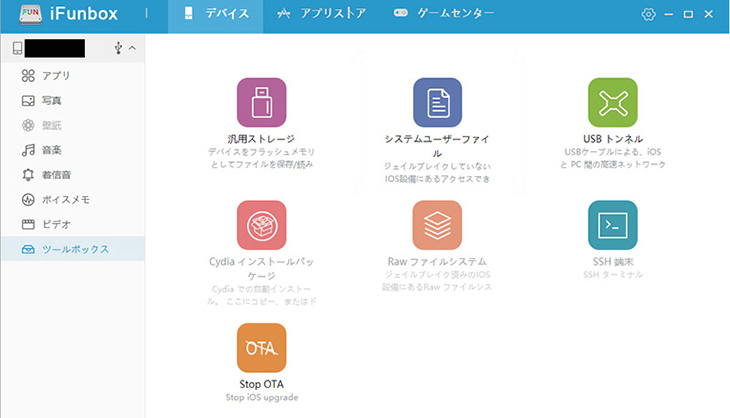
Task: Open ボイスメモ in the sidebar
Action: (x=73, y=200)
